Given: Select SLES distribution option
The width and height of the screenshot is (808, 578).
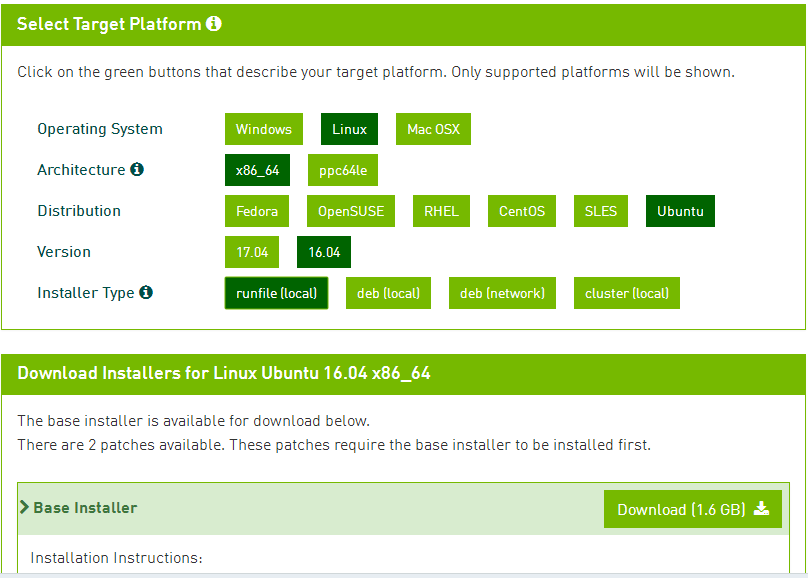Looking at the screenshot, I should click(601, 211).
